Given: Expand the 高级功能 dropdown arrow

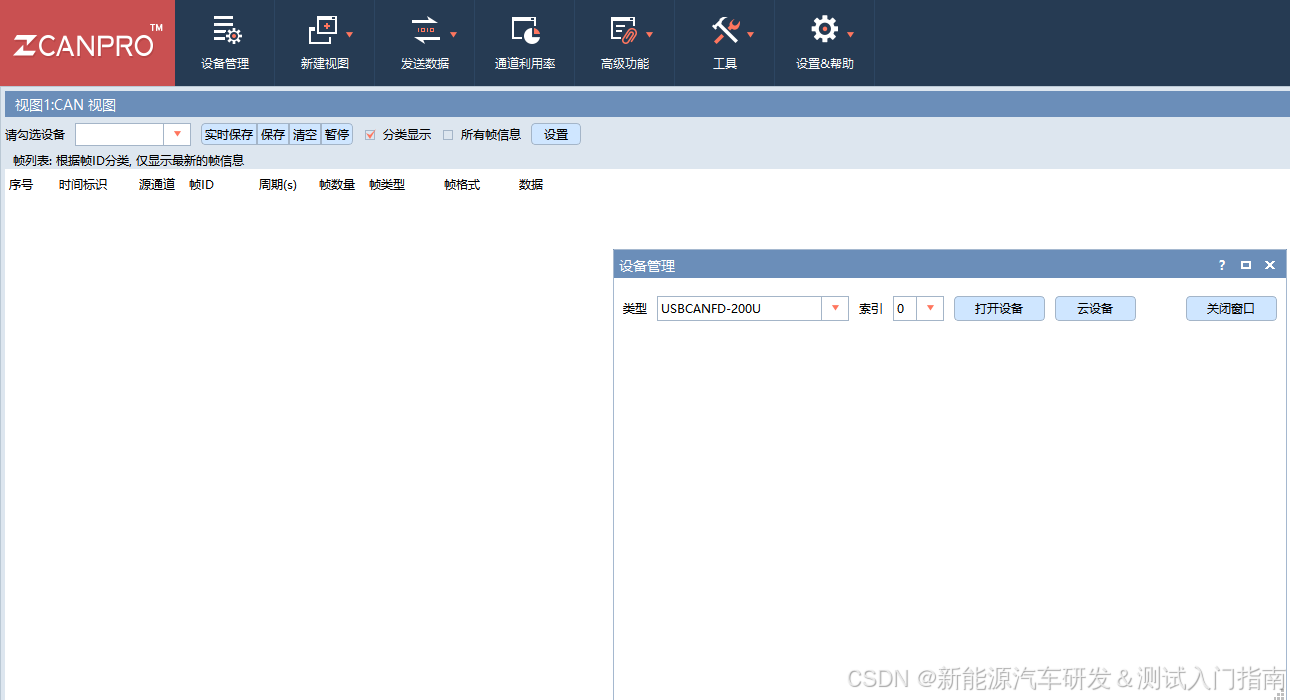Looking at the screenshot, I should tap(650, 35).
